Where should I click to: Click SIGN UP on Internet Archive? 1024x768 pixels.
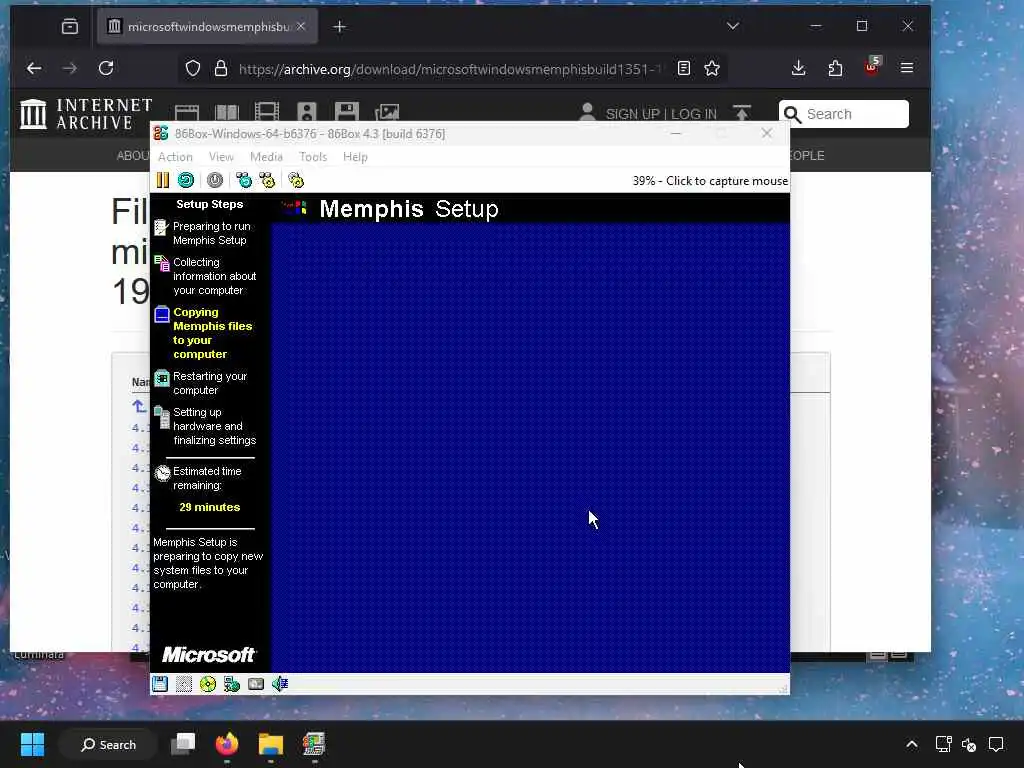(632, 114)
